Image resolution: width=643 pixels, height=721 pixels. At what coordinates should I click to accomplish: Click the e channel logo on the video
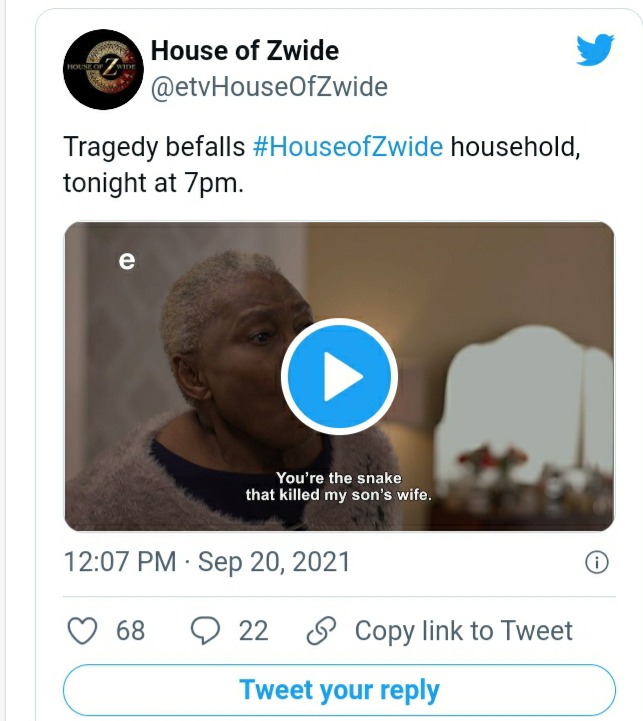pyautogui.click(x=127, y=261)
